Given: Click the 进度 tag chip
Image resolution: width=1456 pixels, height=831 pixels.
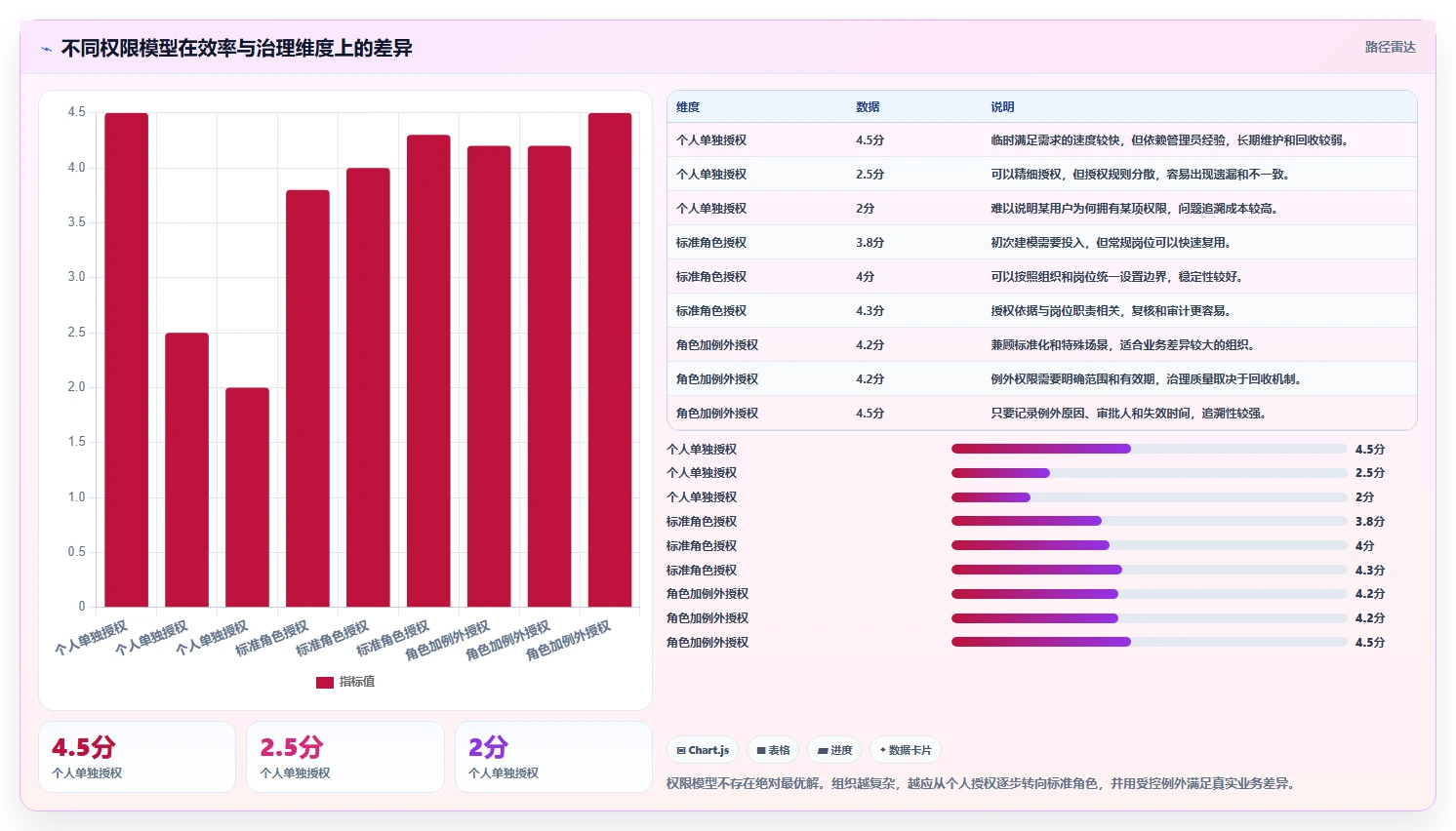Looking at the screenshot, I should point(834,750).
